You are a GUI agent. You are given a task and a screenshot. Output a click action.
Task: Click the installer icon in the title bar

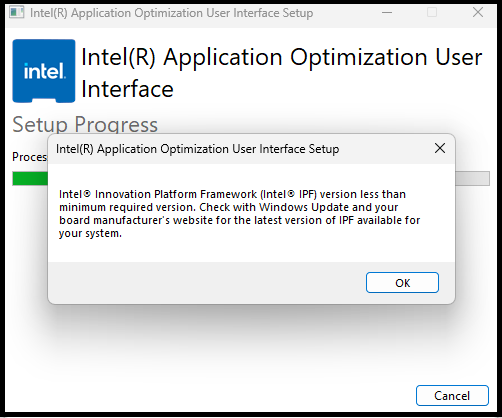point(17,13)
